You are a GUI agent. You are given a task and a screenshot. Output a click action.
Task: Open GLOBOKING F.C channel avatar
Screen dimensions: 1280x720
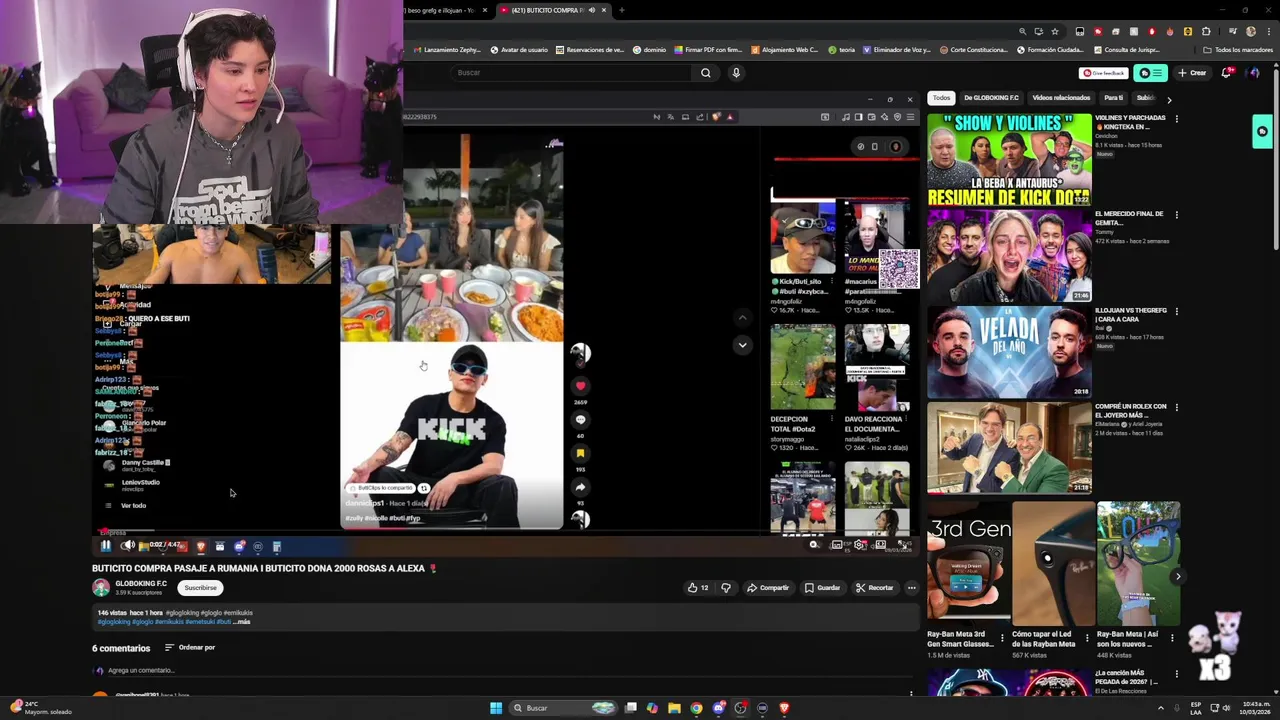101,588
